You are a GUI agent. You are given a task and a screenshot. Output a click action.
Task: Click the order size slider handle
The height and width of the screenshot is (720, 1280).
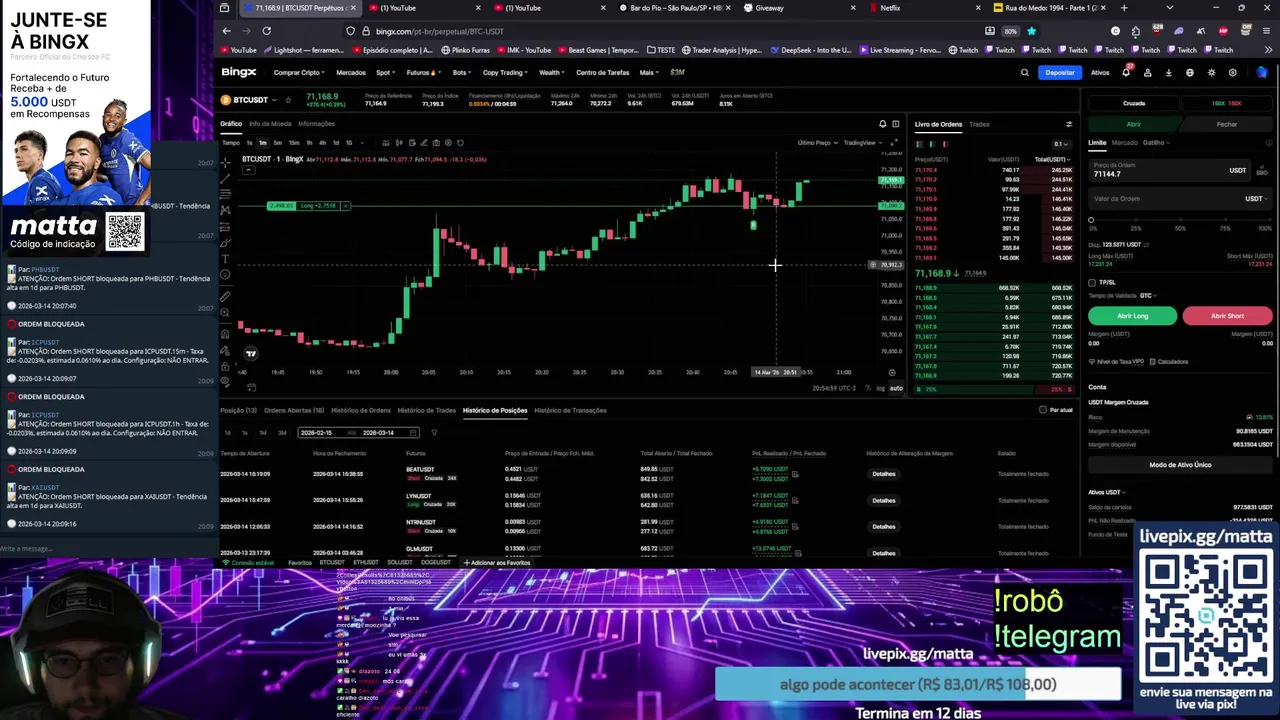1091,219
